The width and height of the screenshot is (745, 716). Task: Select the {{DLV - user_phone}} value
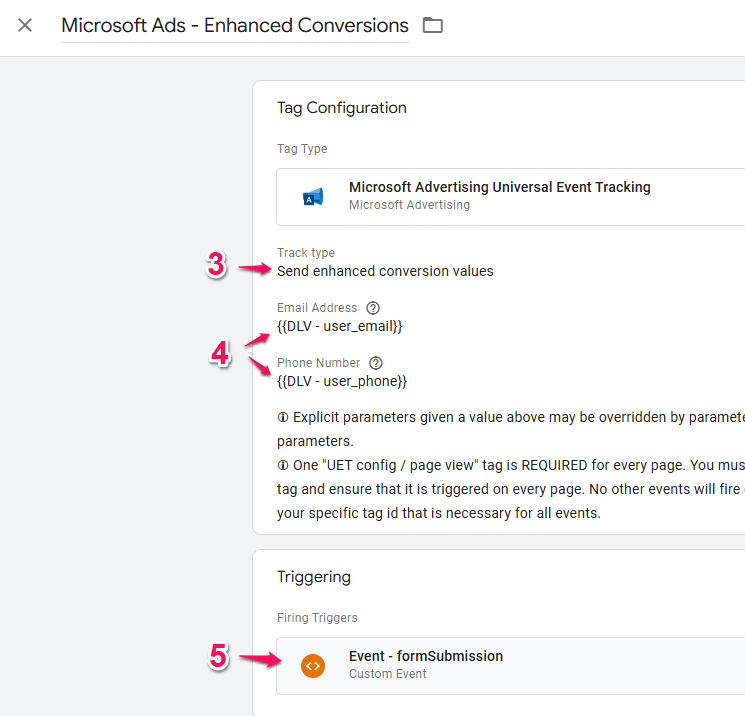click(342, 382)
